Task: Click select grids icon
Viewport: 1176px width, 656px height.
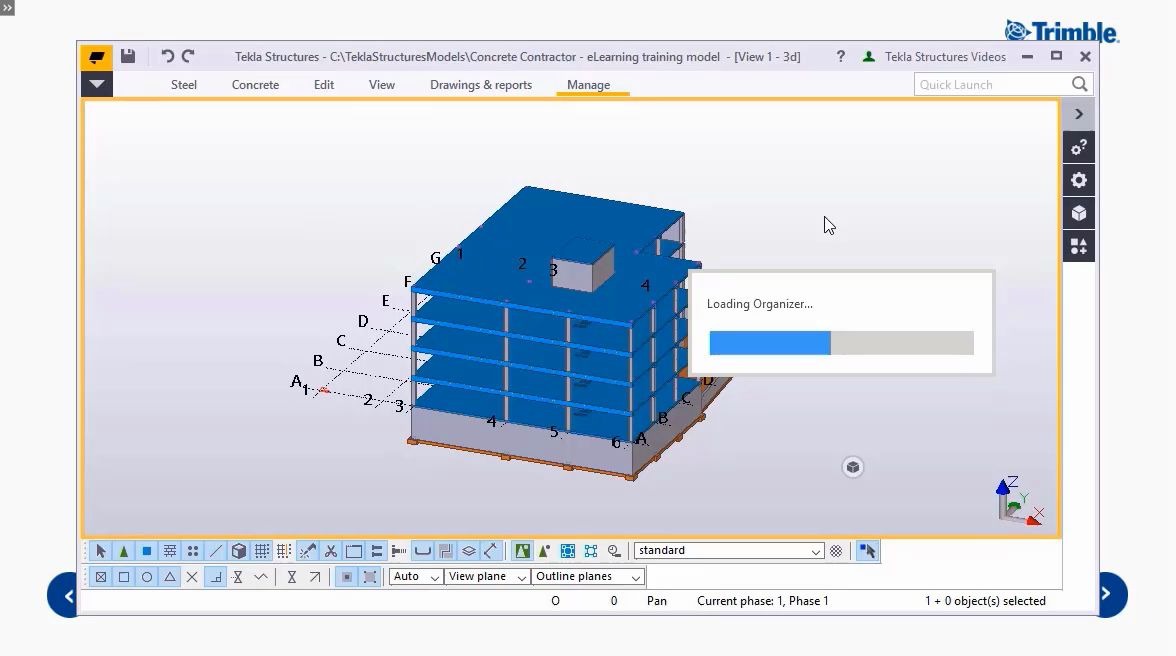Action: tap(262, 551)
